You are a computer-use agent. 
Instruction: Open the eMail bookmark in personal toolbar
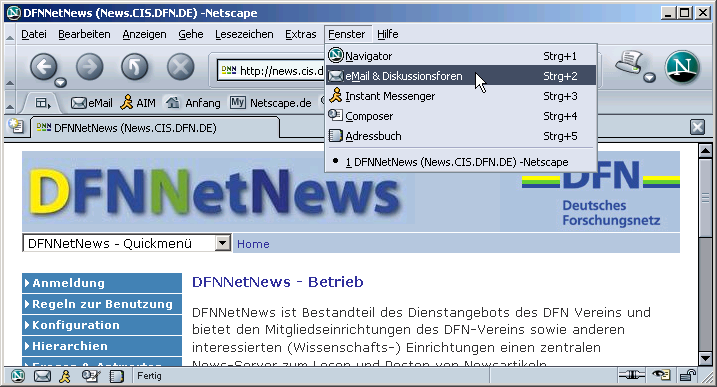[92, 103]
